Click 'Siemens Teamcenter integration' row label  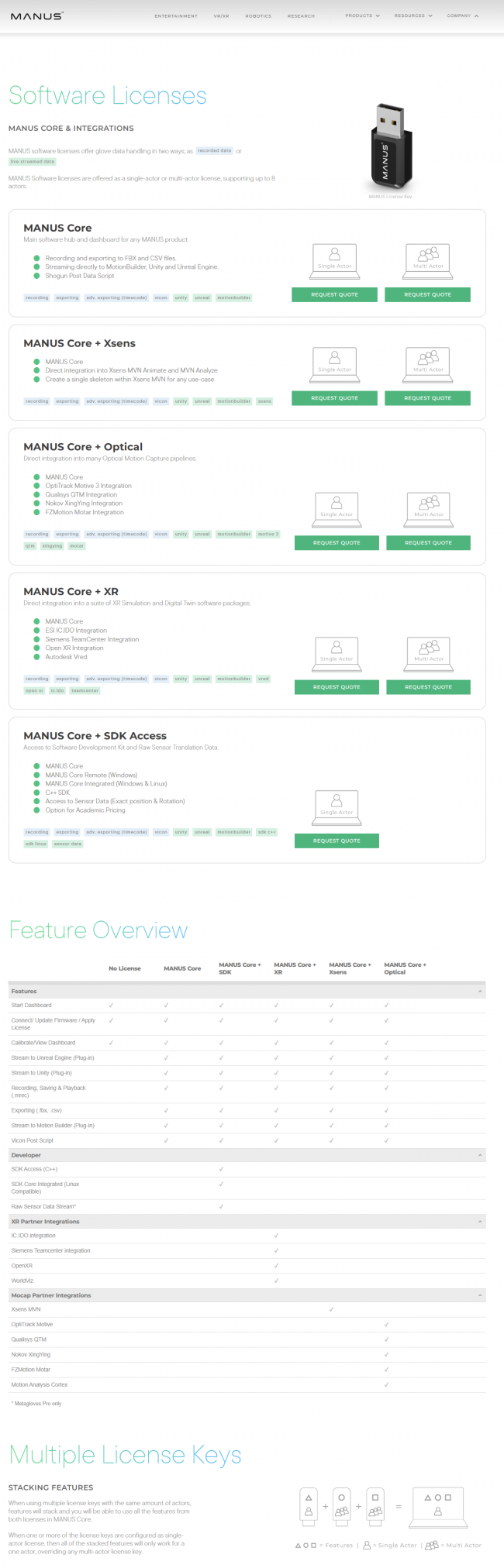[50, 1250]
